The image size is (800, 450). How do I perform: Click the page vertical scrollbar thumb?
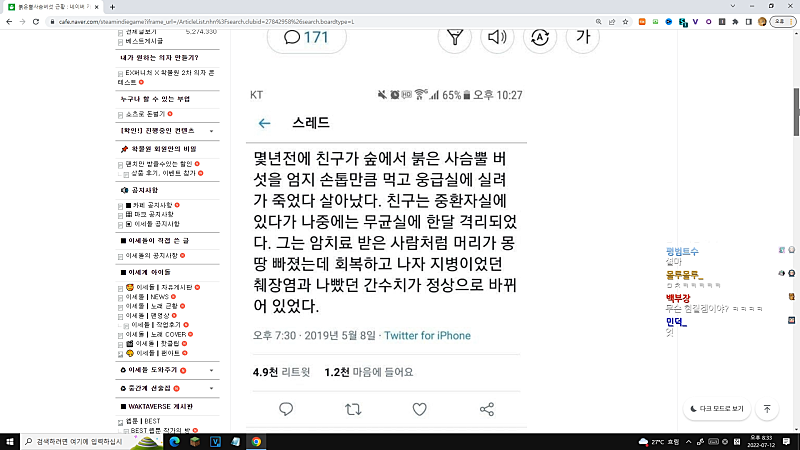pos(796,112)
